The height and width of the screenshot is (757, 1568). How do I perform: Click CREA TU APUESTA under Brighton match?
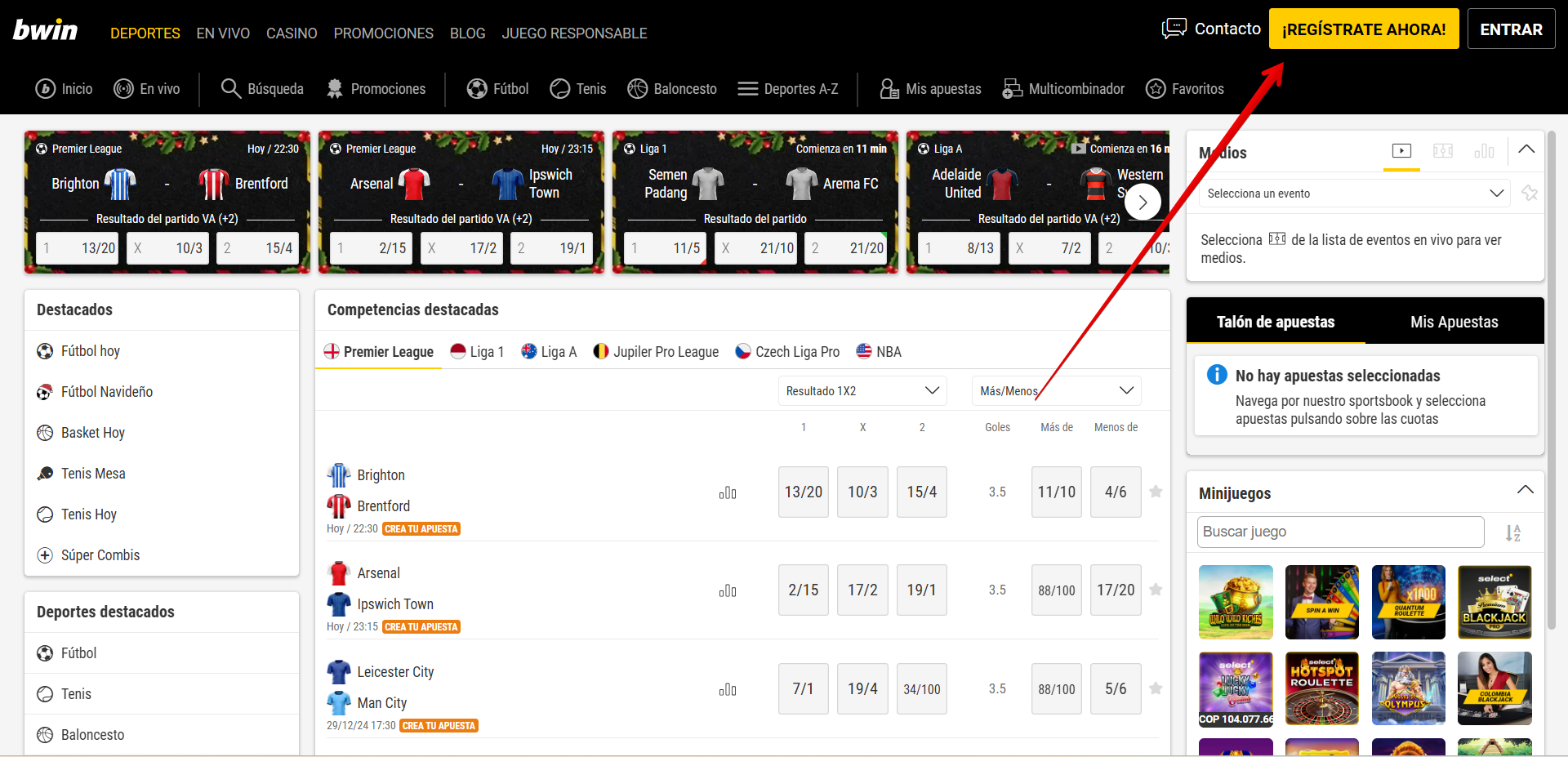[421, 529]
